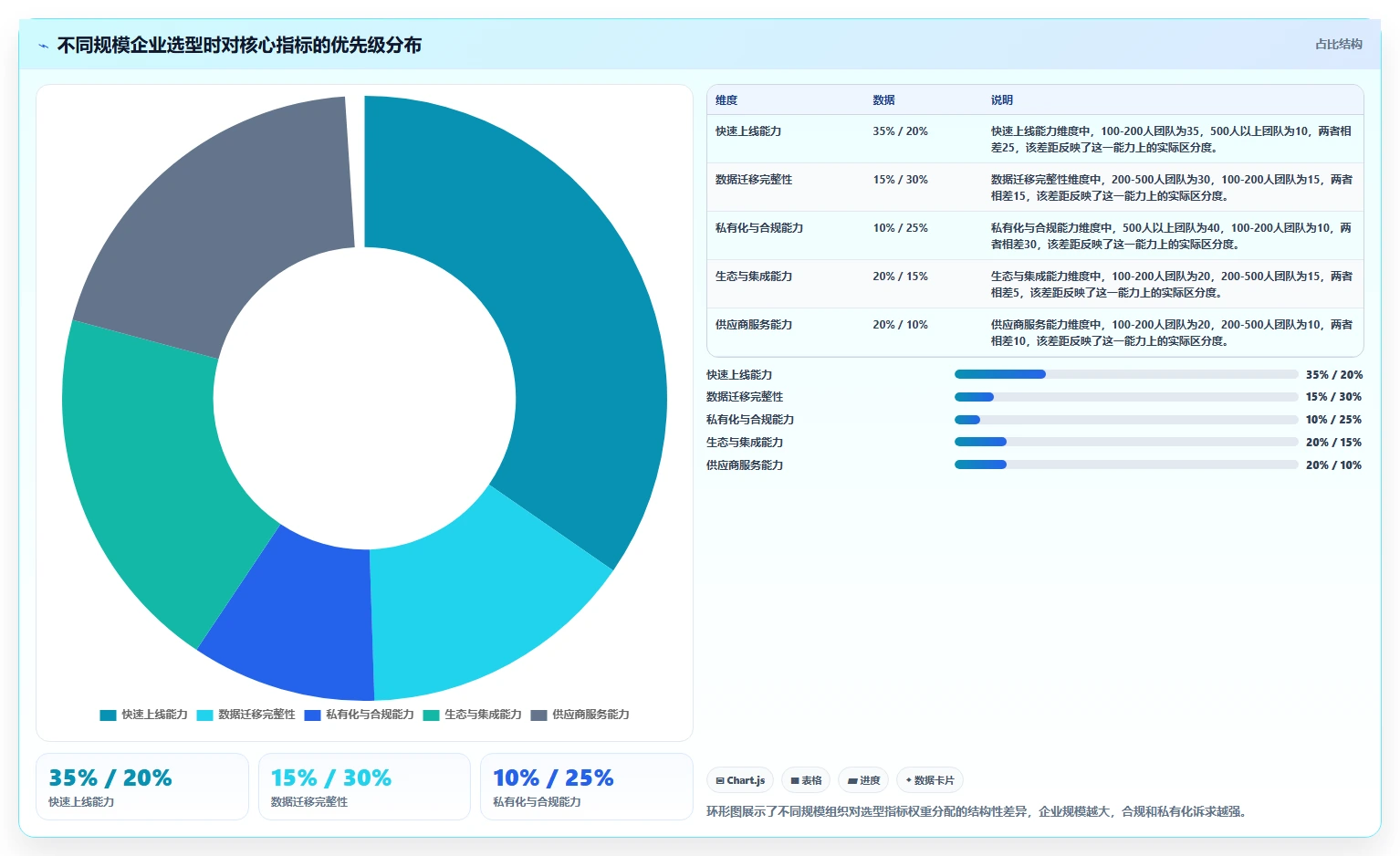The width and height of the screenshot is (1400, 856).
Task: Click the 数据迁移完整性 progress bar
Action: [1126, 397]
